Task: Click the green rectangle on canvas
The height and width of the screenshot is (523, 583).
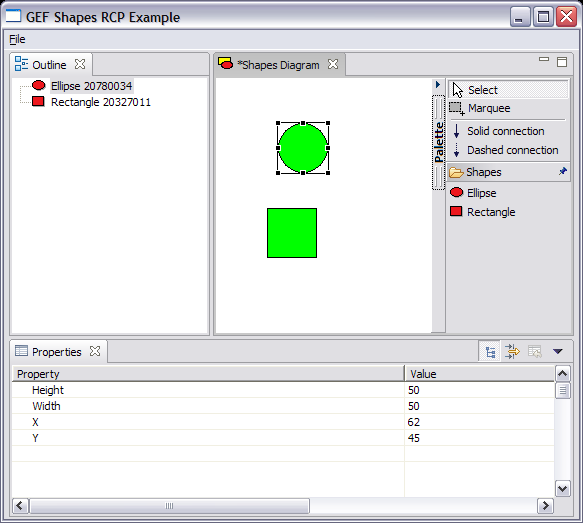Action: pos(292,233)
